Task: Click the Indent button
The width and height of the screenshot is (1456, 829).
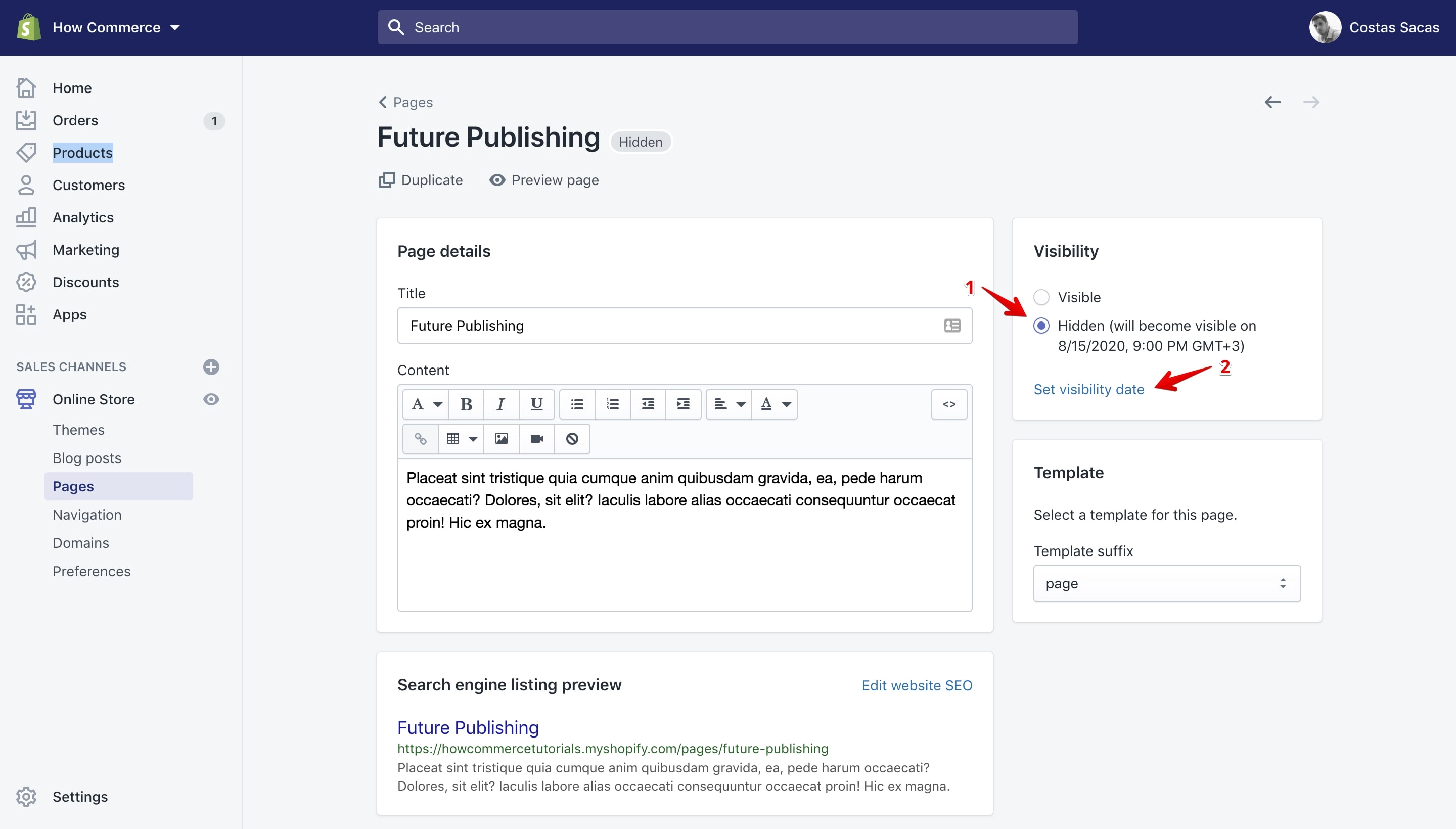Action: tap(684, 404)
